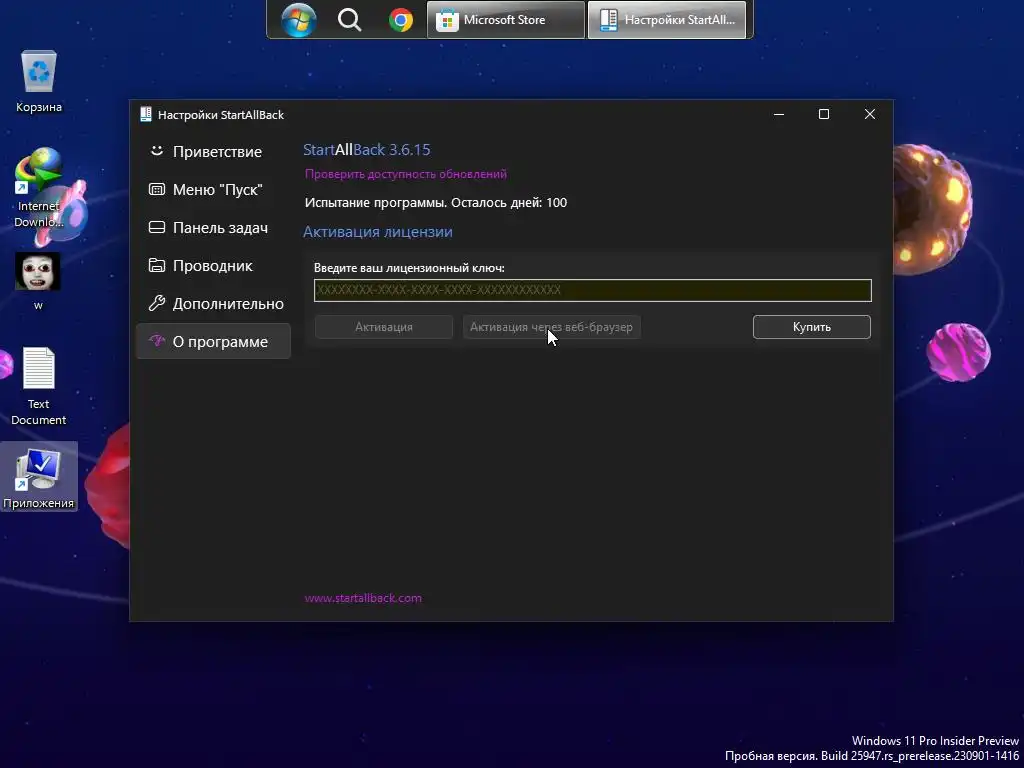Click the taskbar icon beside Панель задач
The height and width of the screenshot is (768, 1024).
(157, 227)
